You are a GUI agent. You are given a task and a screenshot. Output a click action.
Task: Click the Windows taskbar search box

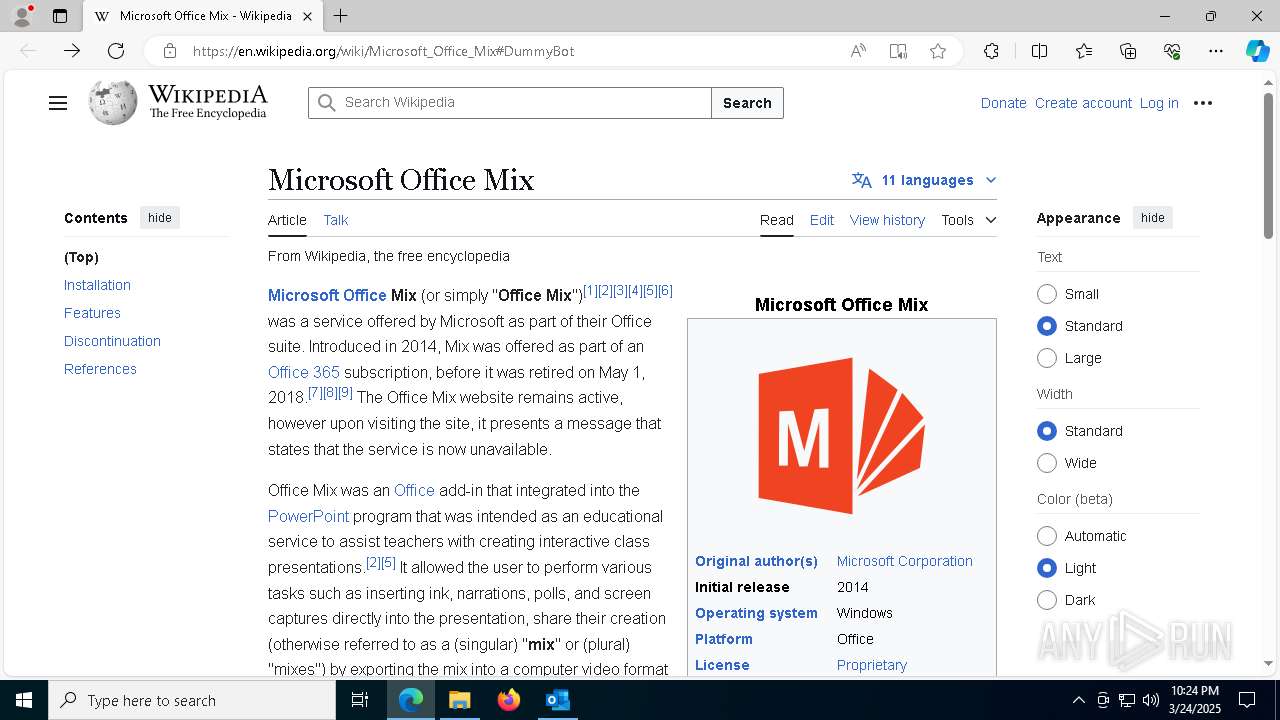click(192, 700)
